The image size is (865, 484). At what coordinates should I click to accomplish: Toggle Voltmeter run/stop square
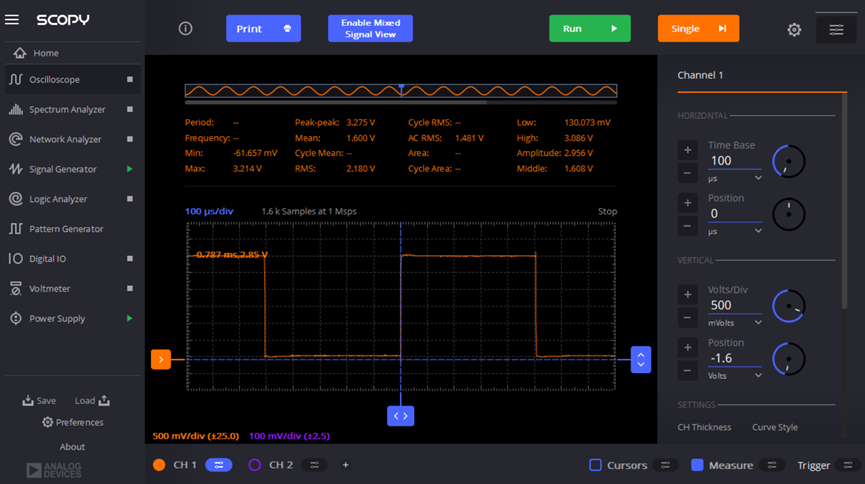point(130,288)
